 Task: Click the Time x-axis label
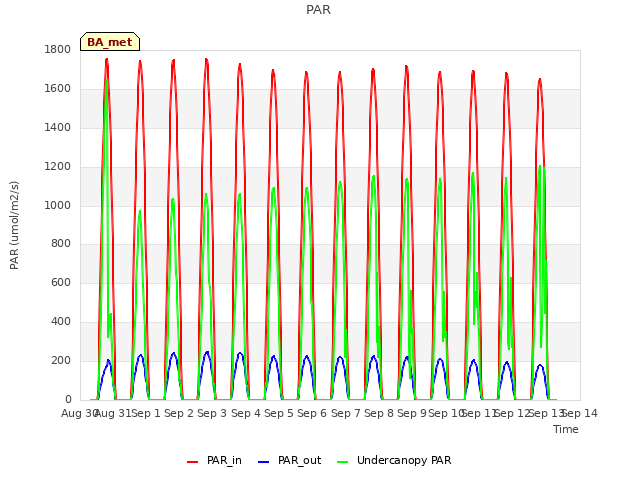point(566,429)
